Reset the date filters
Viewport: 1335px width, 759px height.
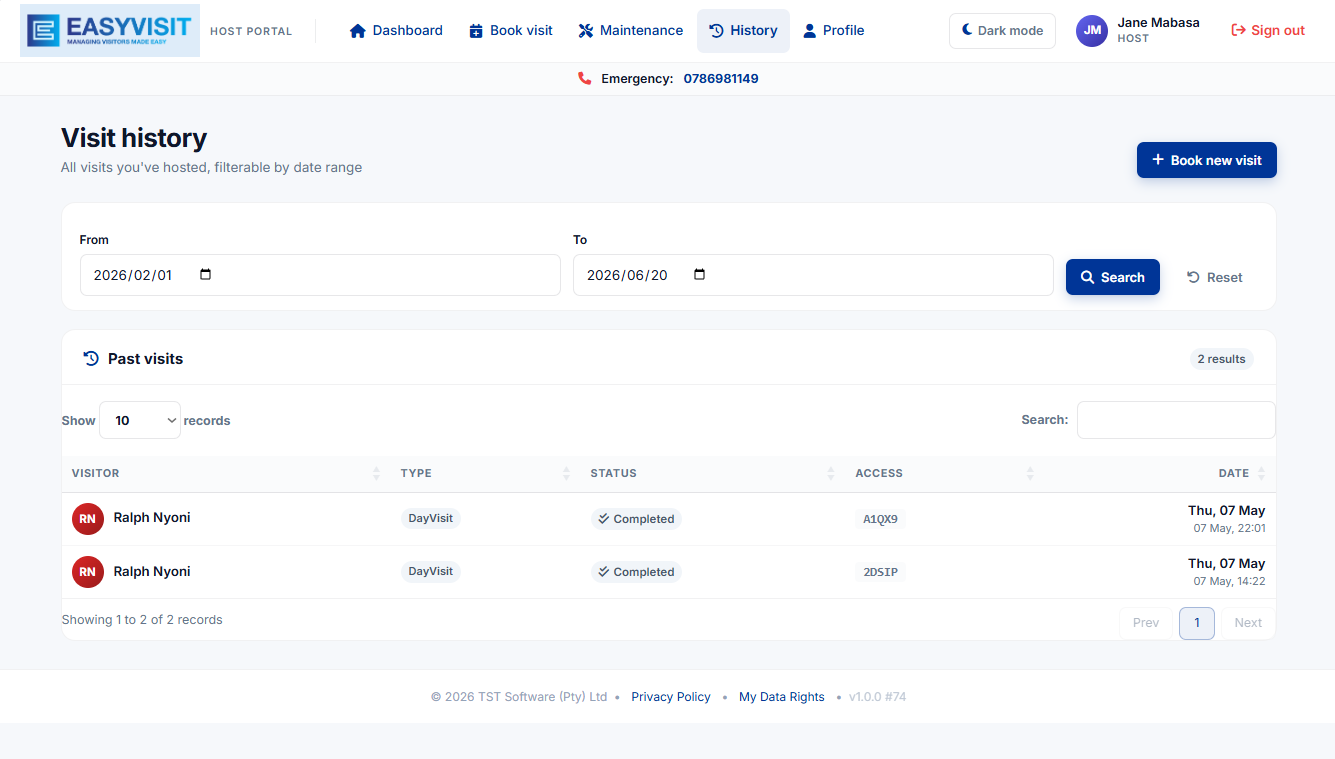[x=1215, y=277]
